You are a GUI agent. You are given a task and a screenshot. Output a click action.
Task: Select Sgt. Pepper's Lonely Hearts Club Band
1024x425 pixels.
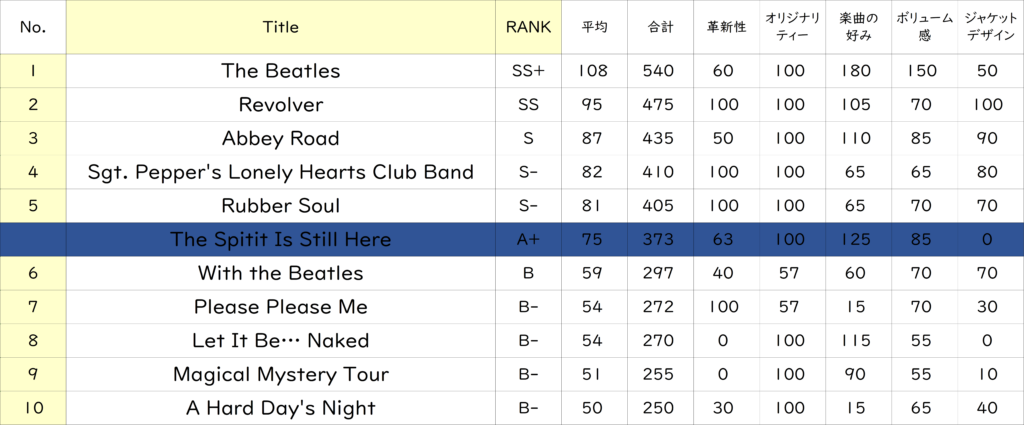(x=280, y=172)
